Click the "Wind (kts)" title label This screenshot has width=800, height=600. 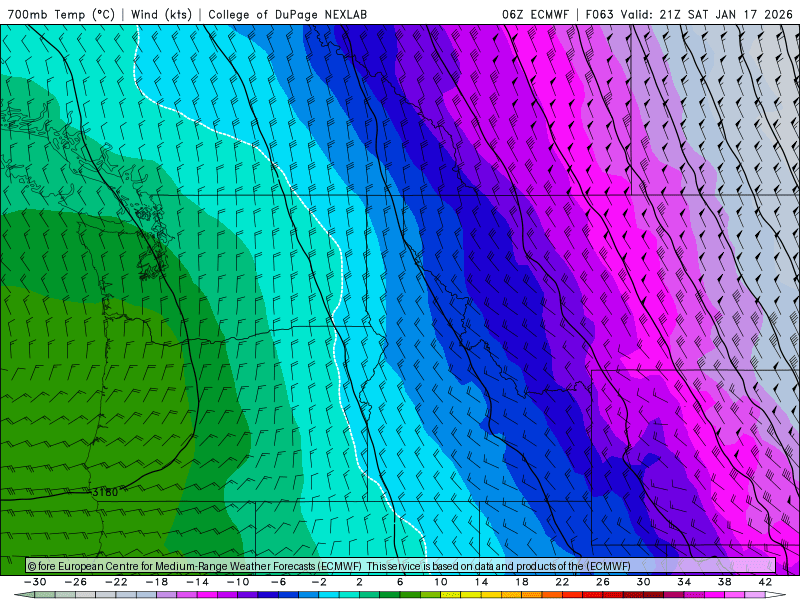pyautogui.click(x=161, y=14)
